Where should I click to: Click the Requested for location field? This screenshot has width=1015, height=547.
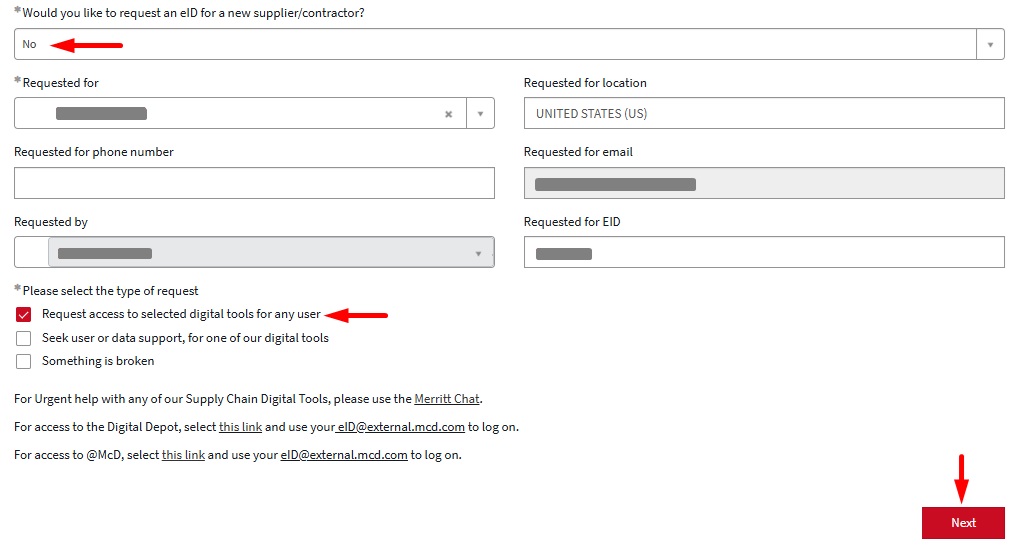[x=764, y=113]
